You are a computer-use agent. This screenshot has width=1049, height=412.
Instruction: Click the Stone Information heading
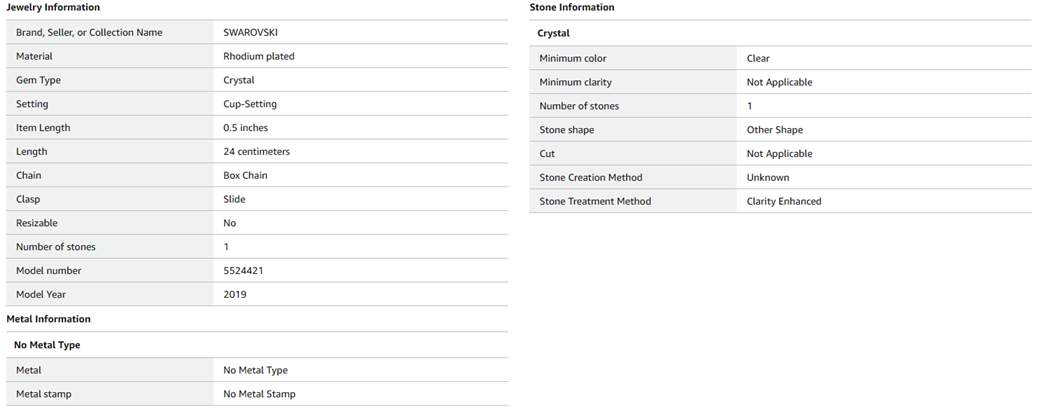pos(572,8)
